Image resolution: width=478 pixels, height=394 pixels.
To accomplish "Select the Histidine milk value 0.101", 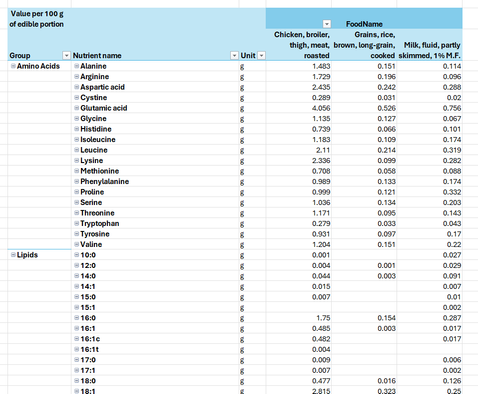I will pos(430,129).
